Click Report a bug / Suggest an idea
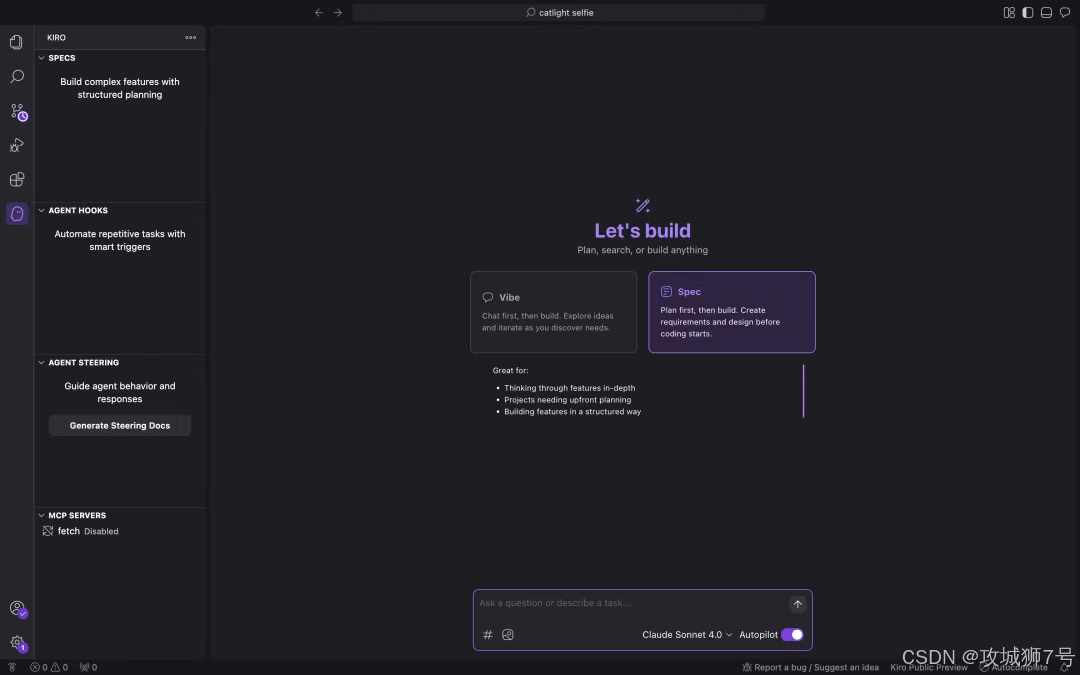This screenshot has height=675, width=1080. (811, 667)
